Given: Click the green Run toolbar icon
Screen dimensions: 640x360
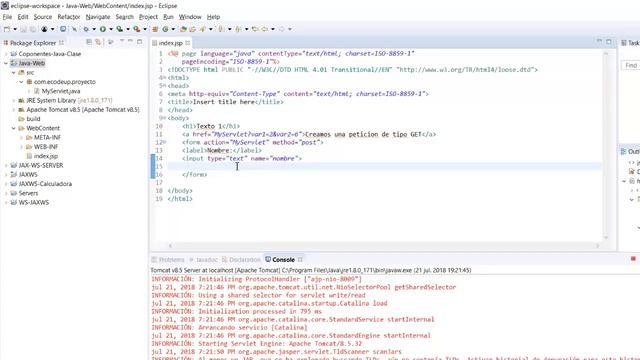Looking at the screenshot, I should (x=103, y=29).
